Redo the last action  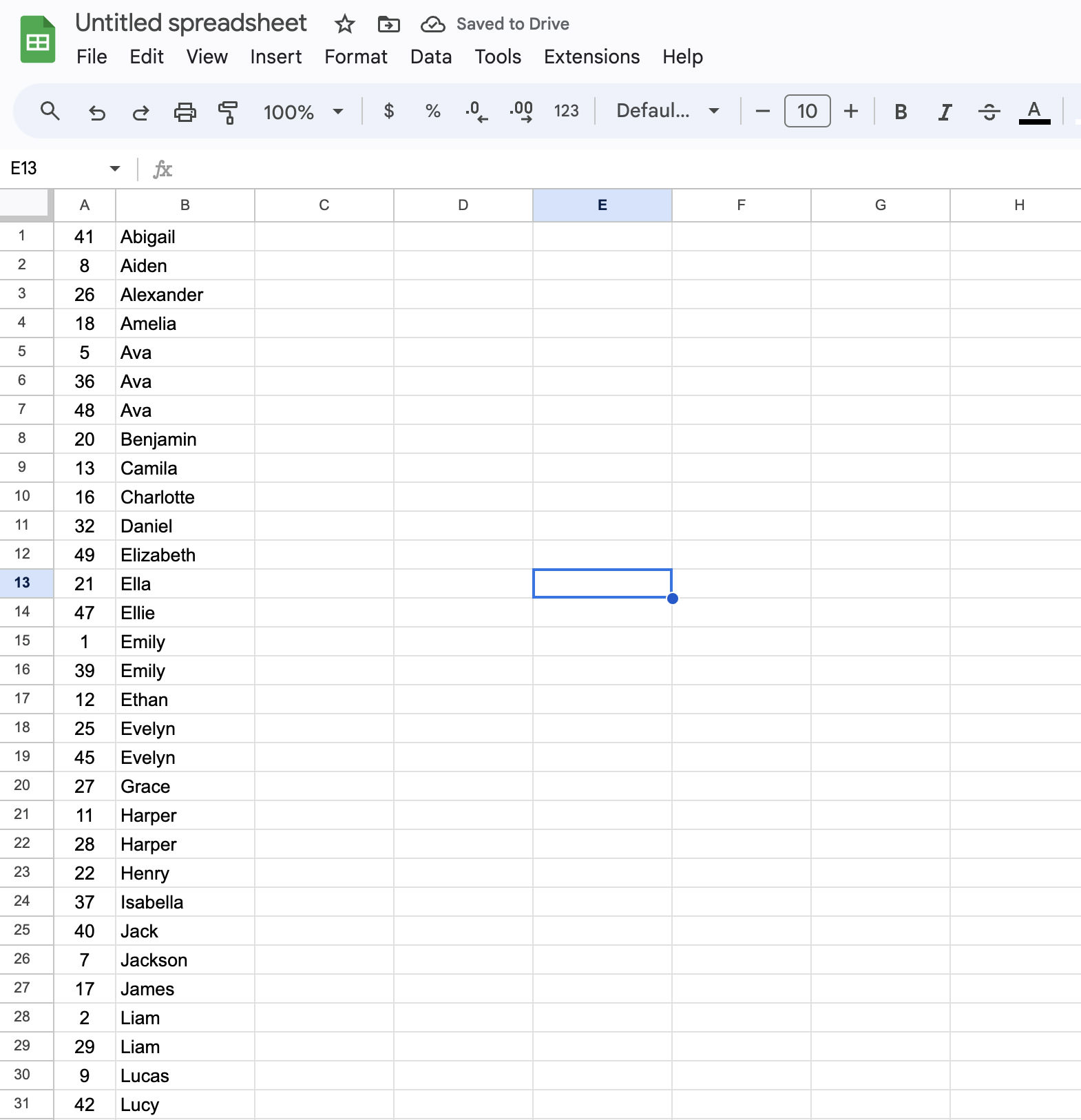point(140,112)
